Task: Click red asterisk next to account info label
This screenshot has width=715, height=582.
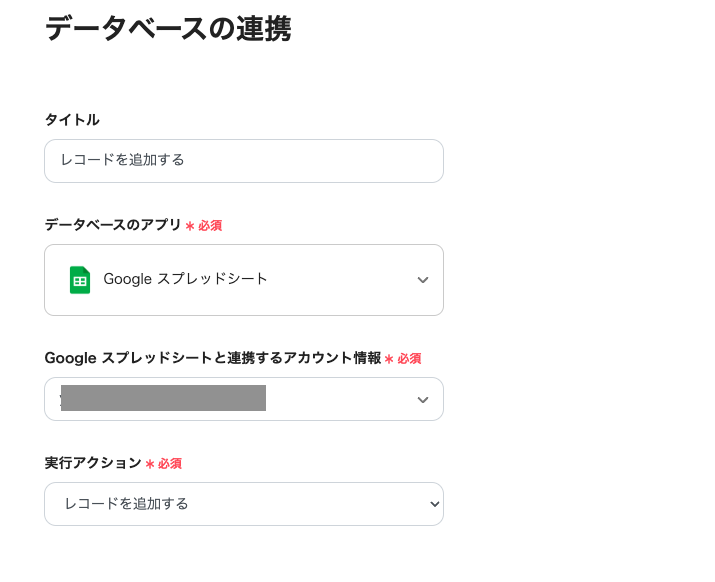Action: [x=389, y=359]
